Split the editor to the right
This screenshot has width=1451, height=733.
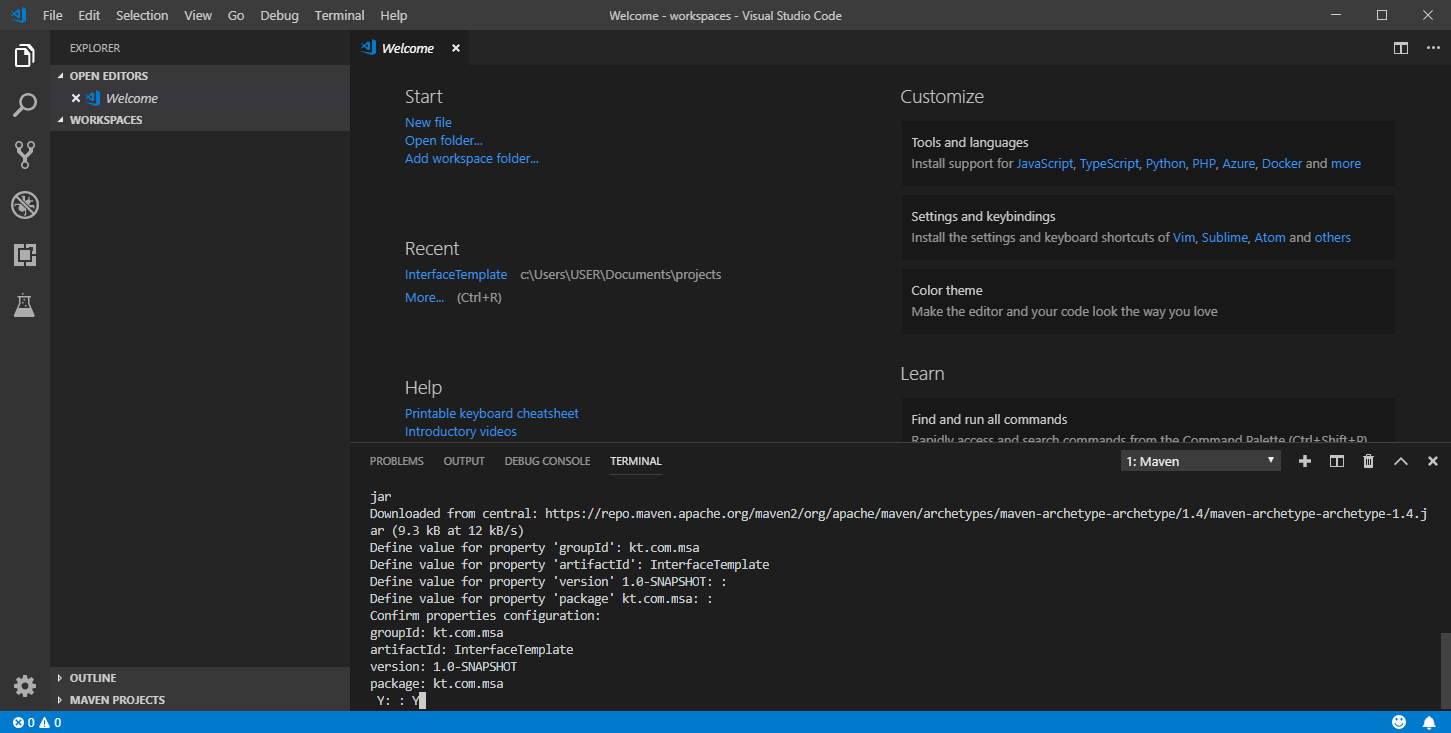[1401, 48]
